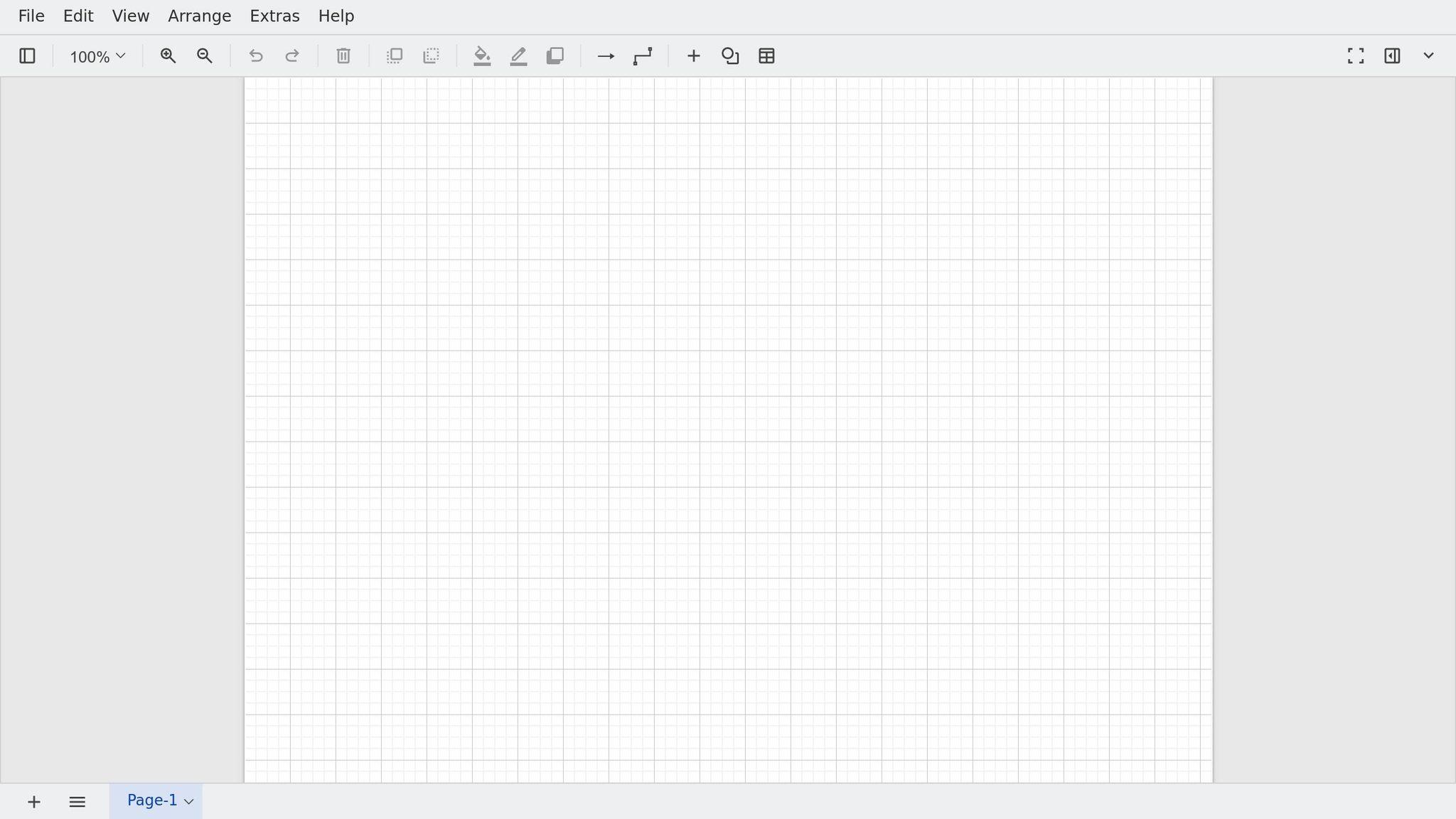
Task: Open the zoom level dropdown
Action: [96, 55]
